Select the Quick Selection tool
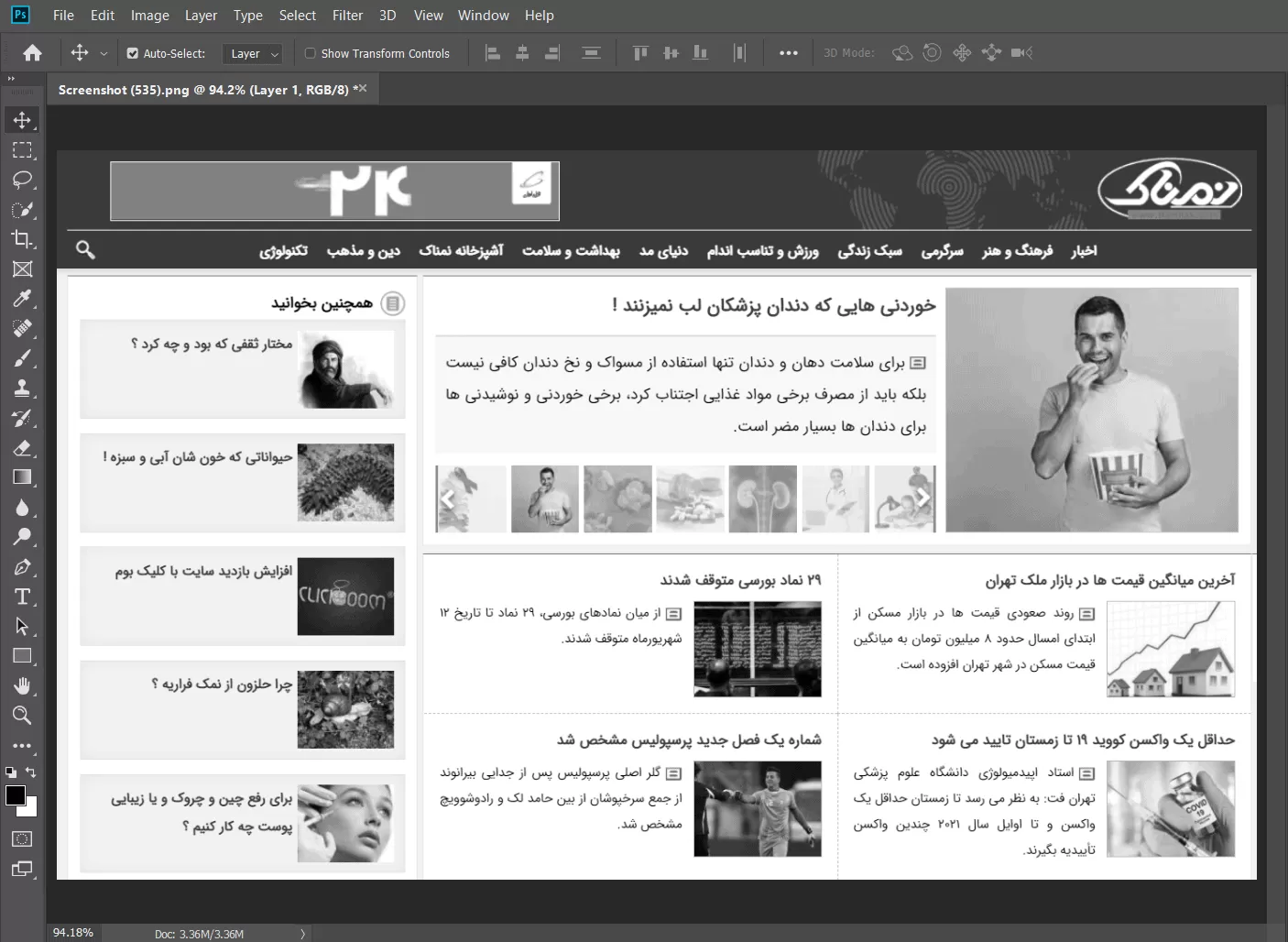Viewport: 1288px width, 942px height. tap(22, 210)
